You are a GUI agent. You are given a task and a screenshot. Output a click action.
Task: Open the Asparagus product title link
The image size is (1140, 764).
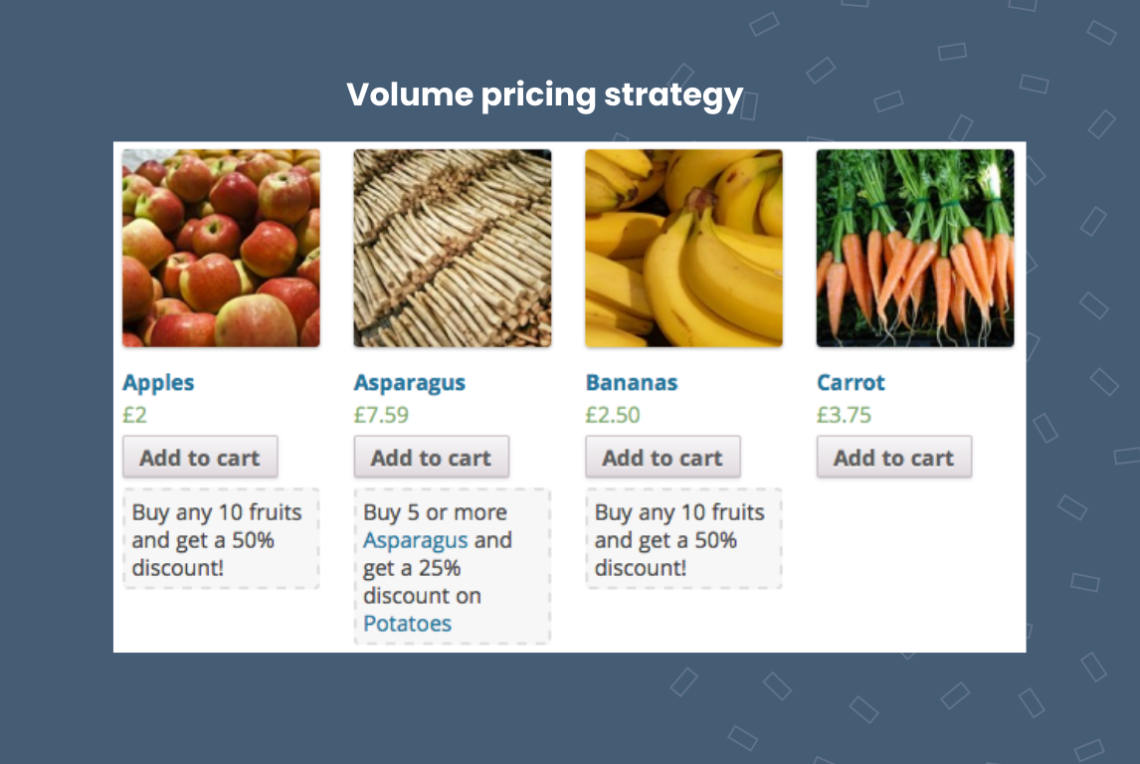(x=409, y=382)
